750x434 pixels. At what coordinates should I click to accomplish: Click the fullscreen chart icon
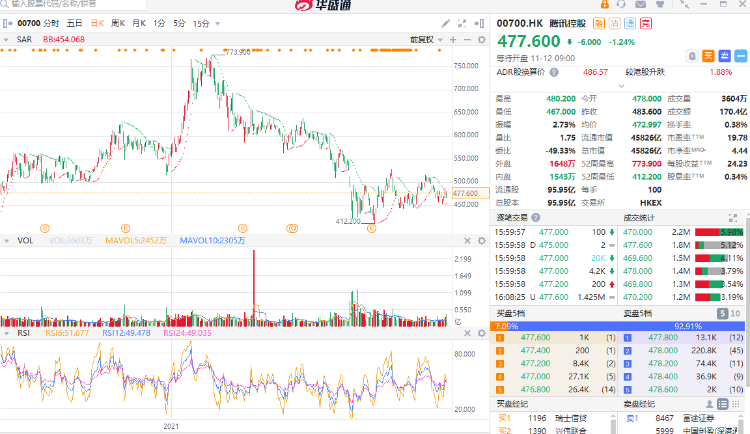462,23
